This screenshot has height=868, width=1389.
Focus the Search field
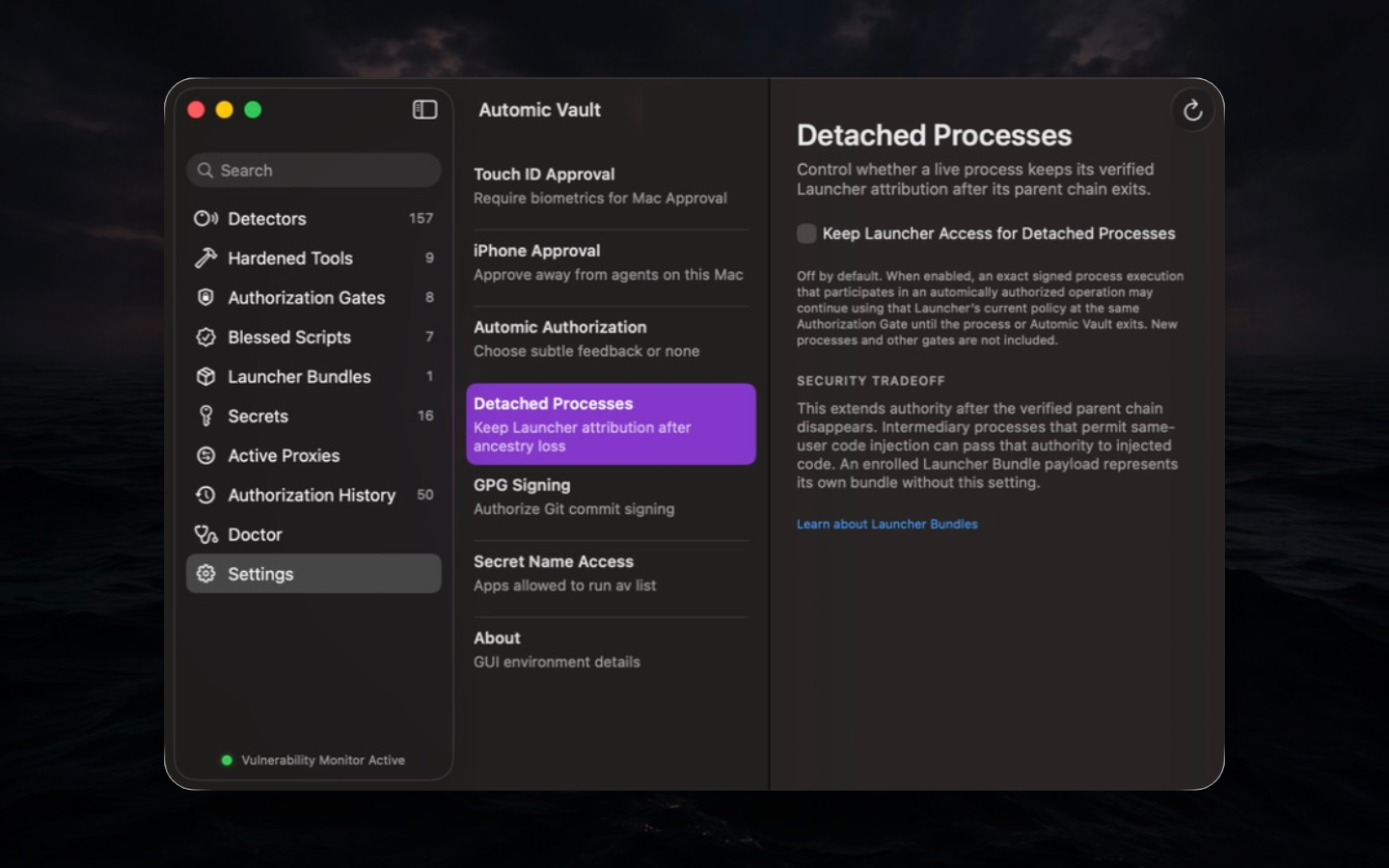[x=313, y=171]
